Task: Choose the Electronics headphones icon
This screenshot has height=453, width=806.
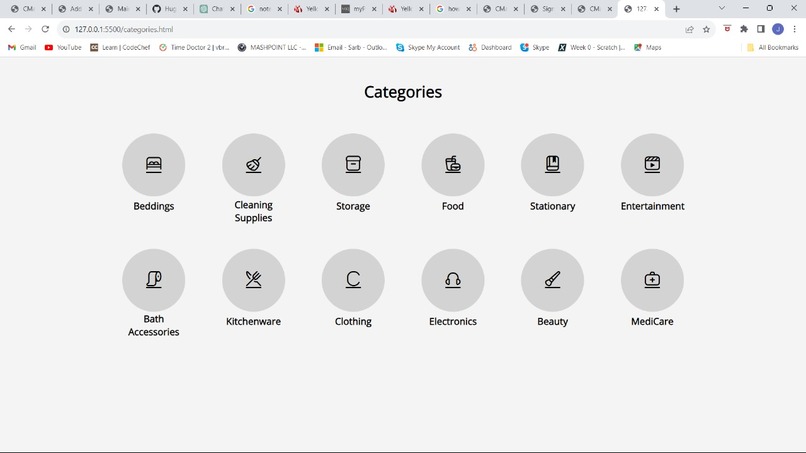Action: [x=453, y=280]
